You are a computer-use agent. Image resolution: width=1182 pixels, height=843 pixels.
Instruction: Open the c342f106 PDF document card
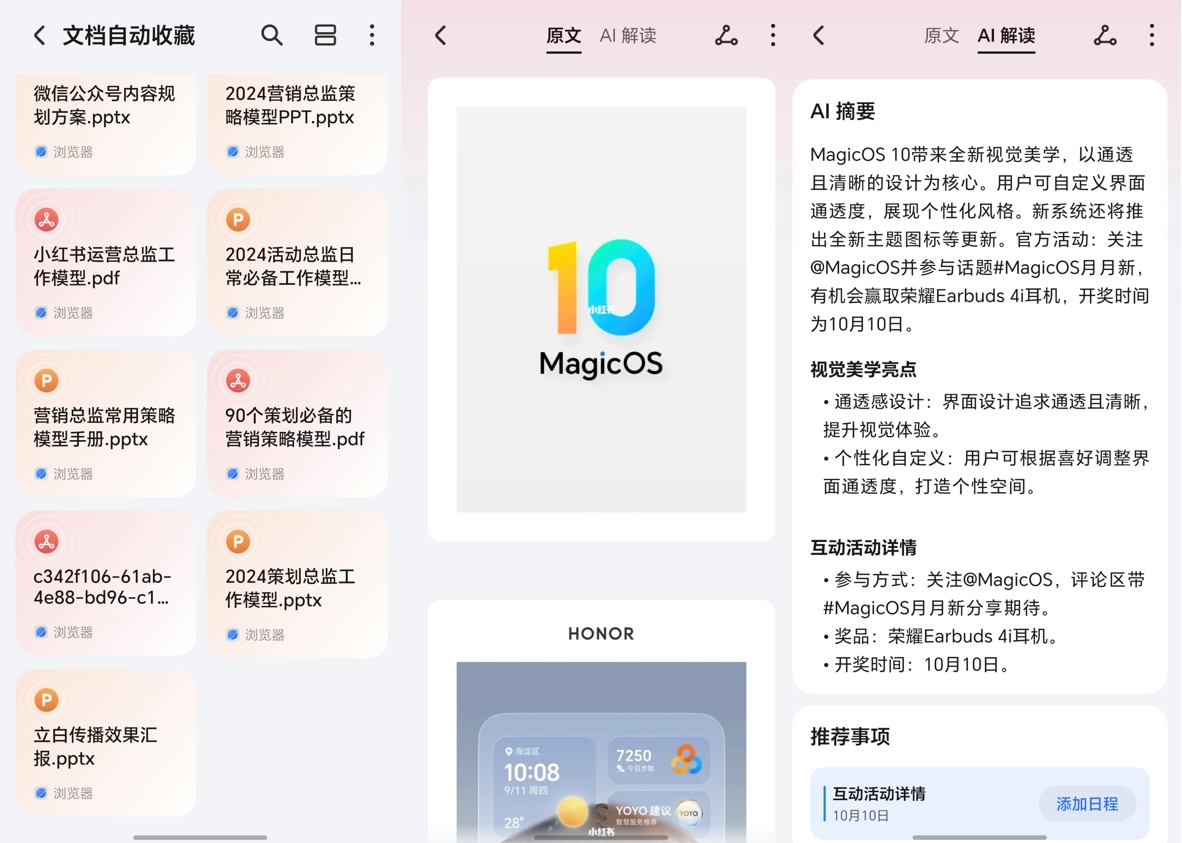[105, 583]
